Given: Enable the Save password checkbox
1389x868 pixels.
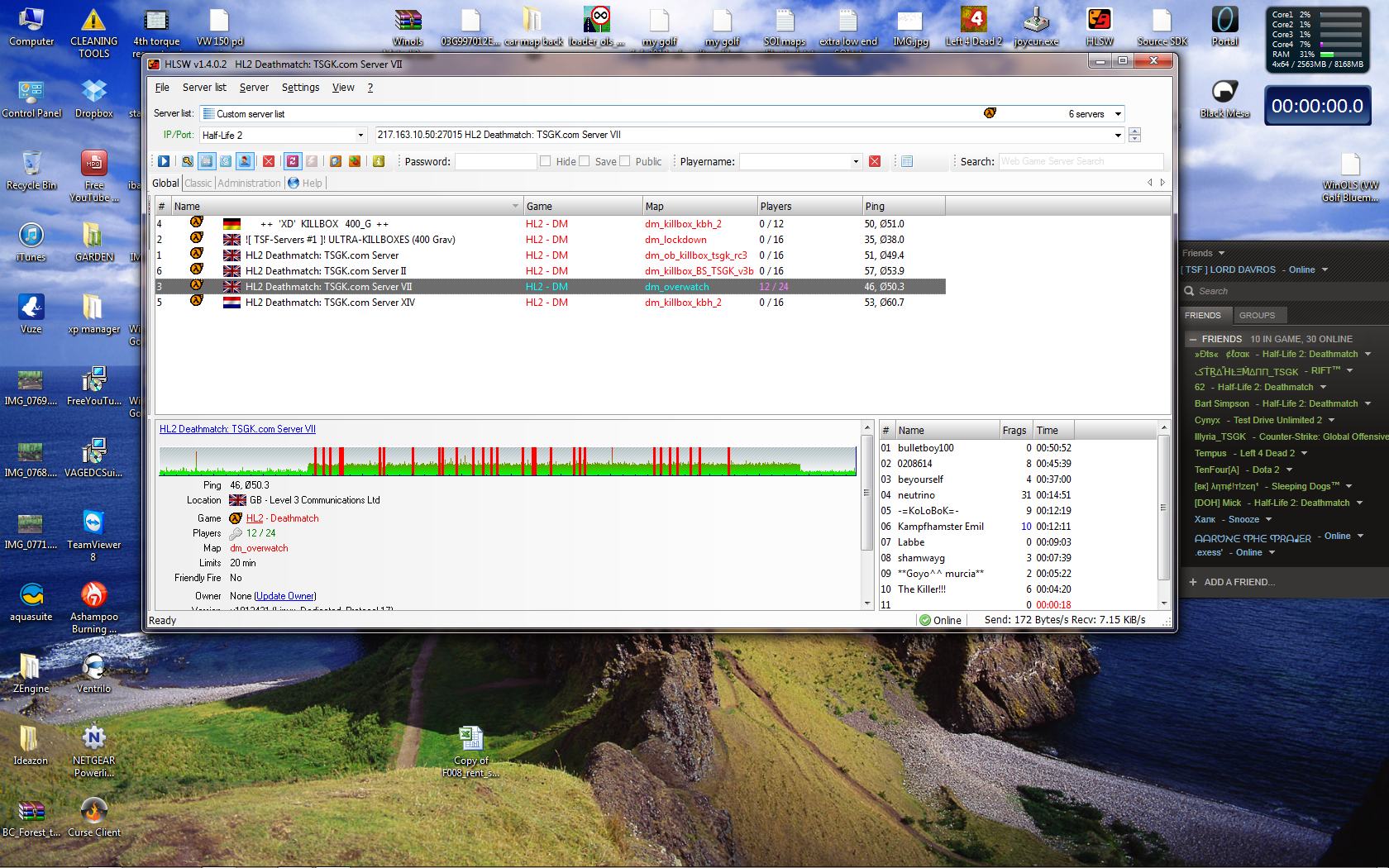Looking at the screenshot, I should (x=585, y=162).
